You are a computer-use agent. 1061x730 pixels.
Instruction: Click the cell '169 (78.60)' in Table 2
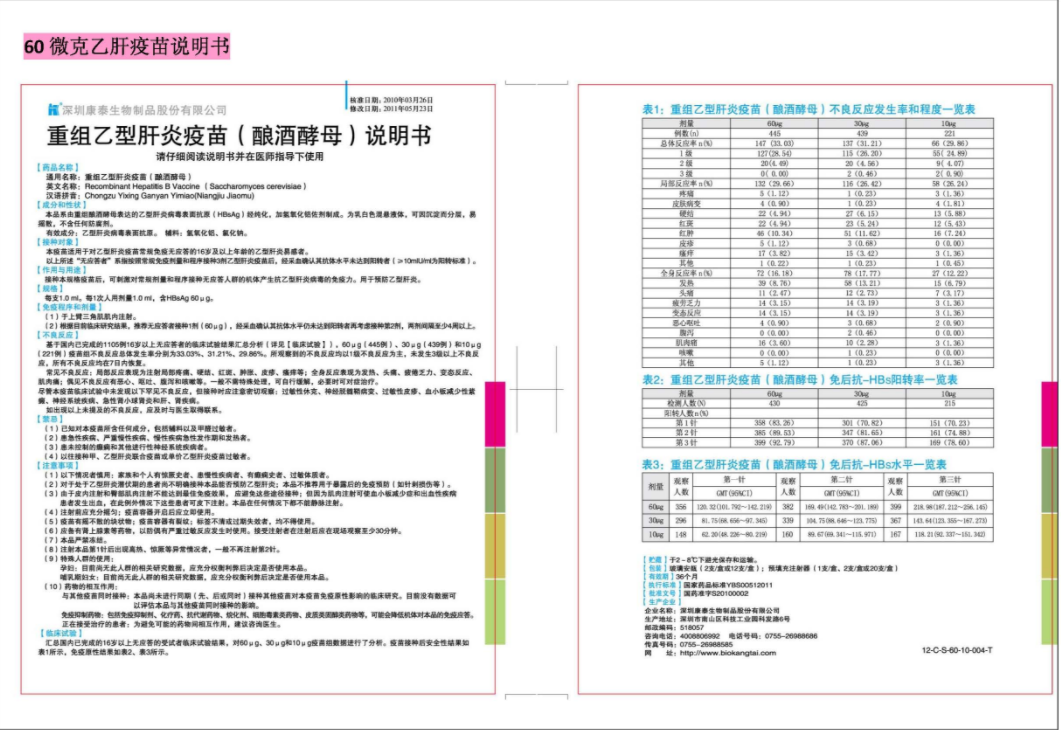[x=949, y=442]
